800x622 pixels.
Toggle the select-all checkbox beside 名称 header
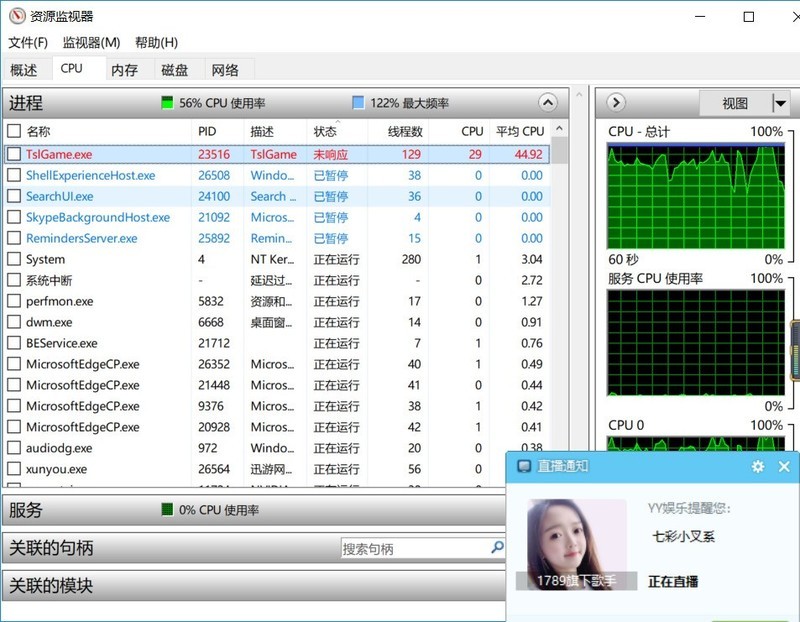[14, 131]
